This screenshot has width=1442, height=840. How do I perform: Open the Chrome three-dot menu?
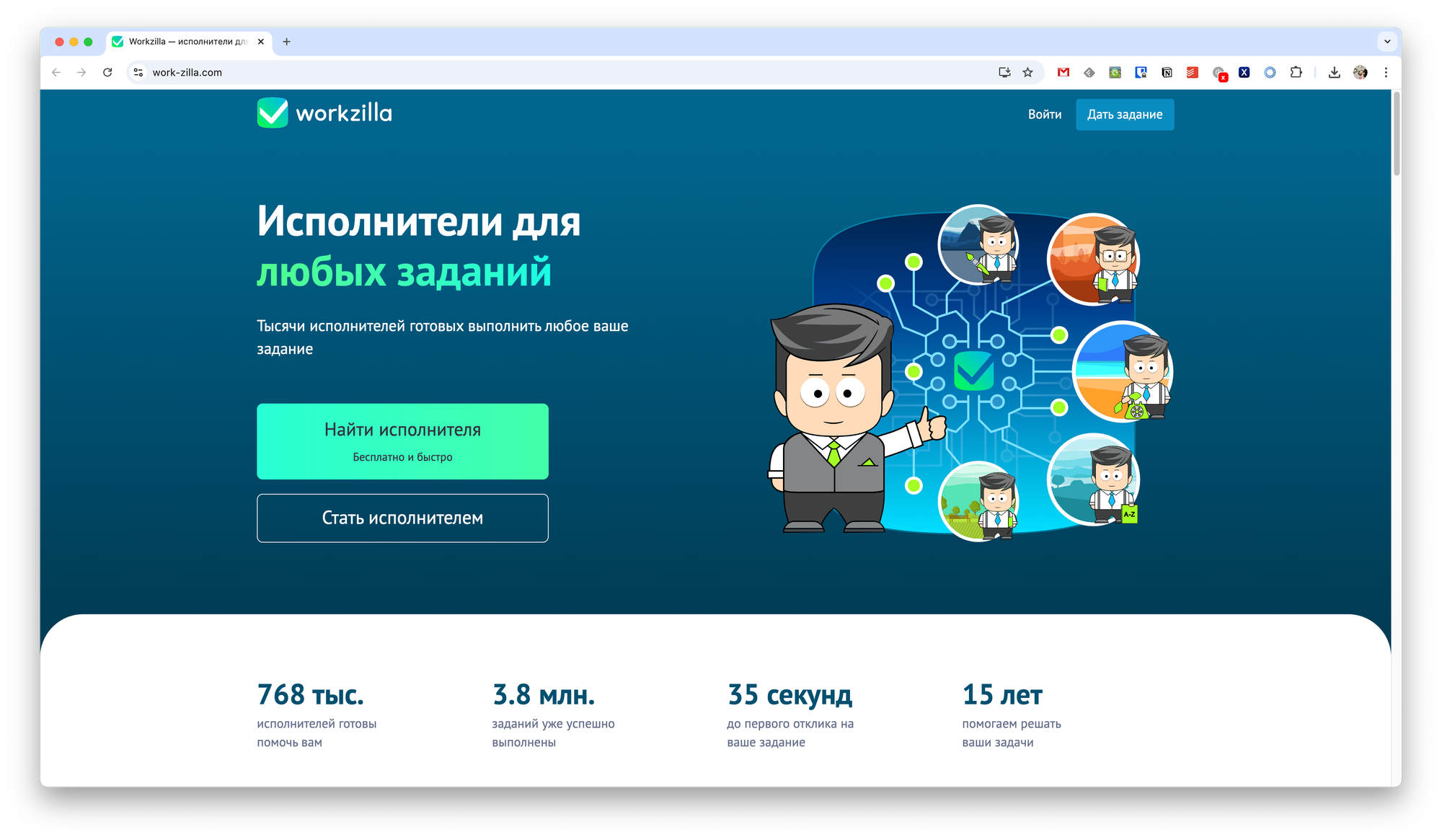(x=1386, y=72)
